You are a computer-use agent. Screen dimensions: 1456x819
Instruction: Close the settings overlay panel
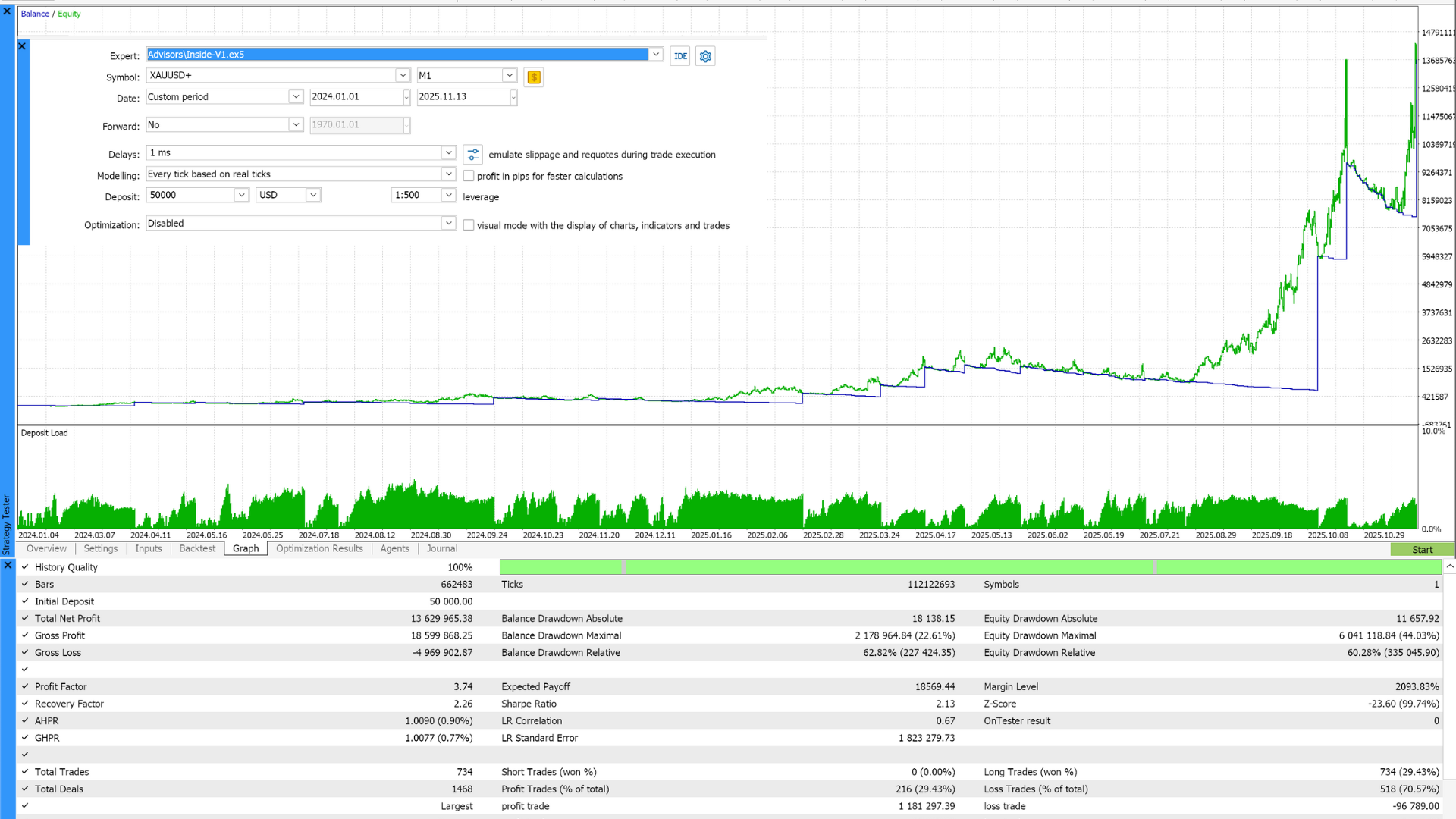[22, 46]
